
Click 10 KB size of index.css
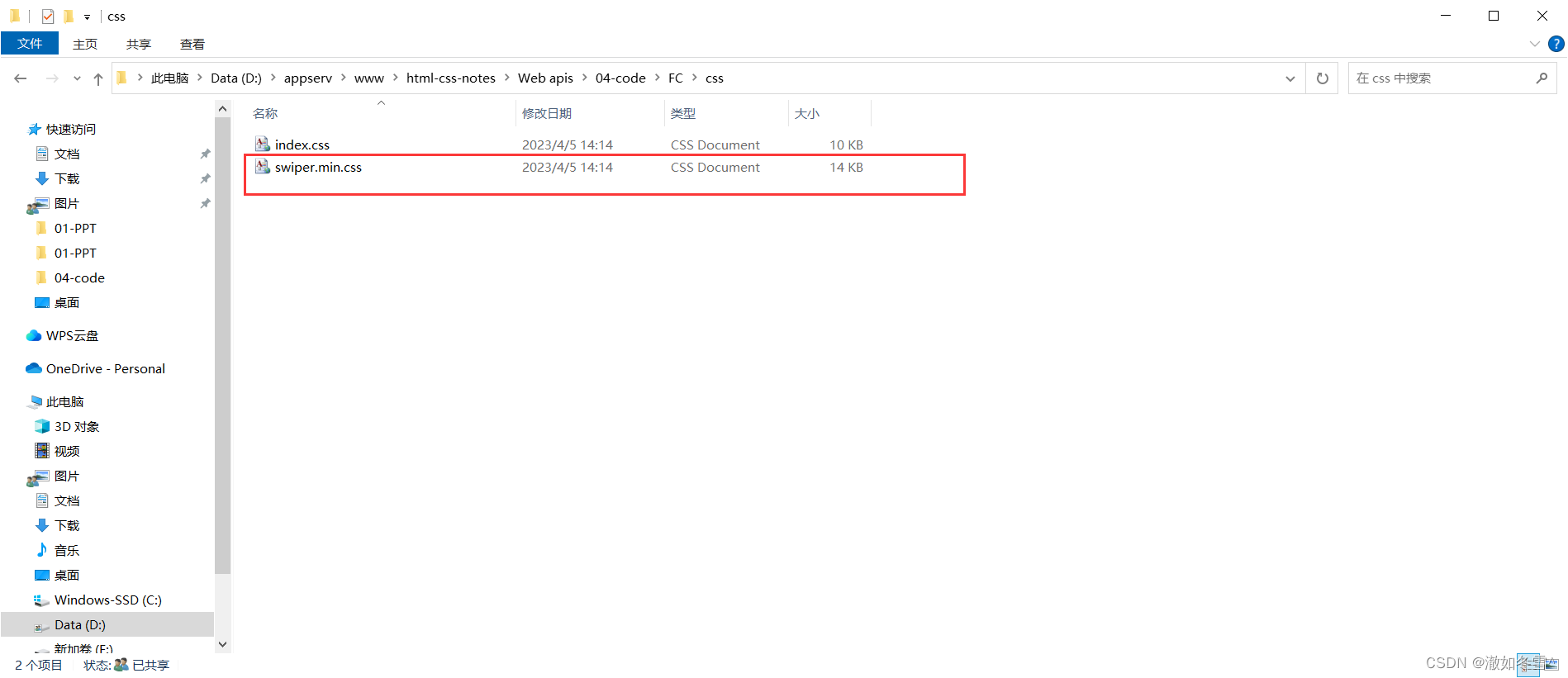pyautogui.click(x=846, y=145)
